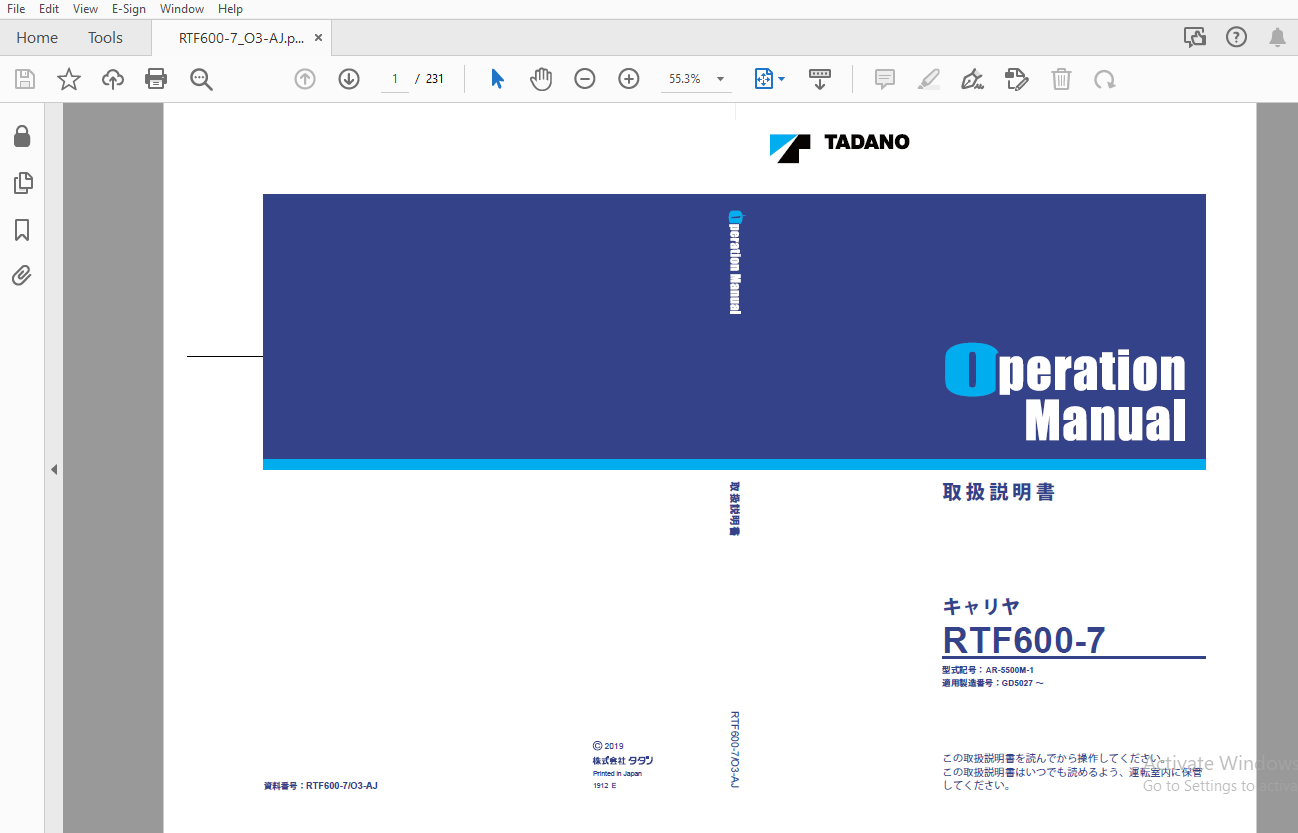1298x833 pixels.
Task: Click the Printed in Japan text
Action: coord(617,773)
